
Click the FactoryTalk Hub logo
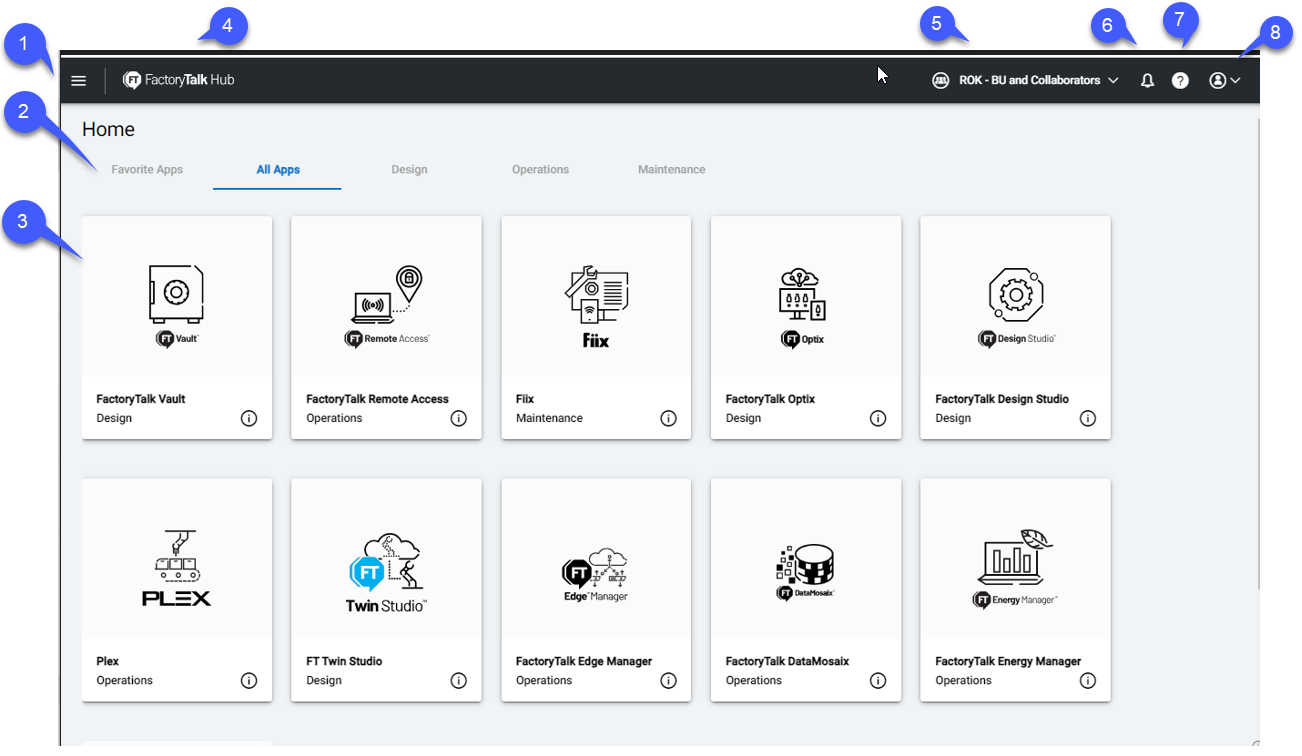tap(179, 80)
